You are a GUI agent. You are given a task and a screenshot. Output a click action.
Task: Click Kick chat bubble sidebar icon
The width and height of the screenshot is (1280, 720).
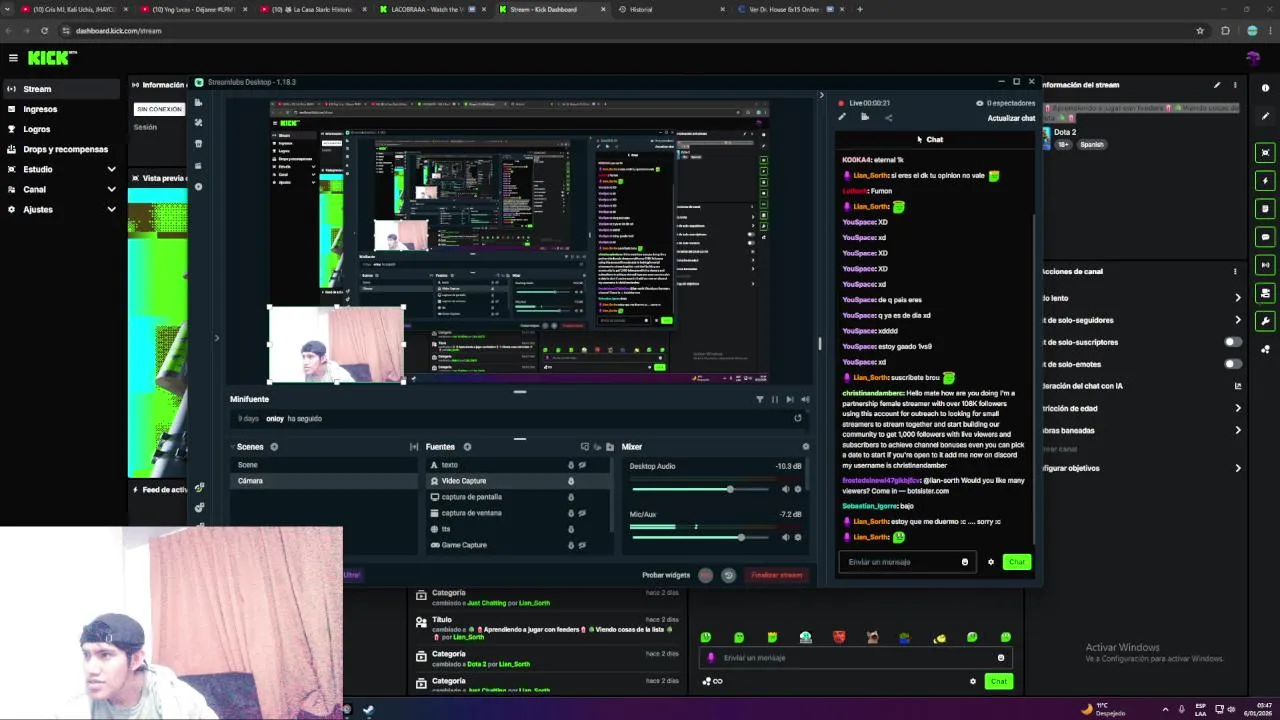[1266, 237]
